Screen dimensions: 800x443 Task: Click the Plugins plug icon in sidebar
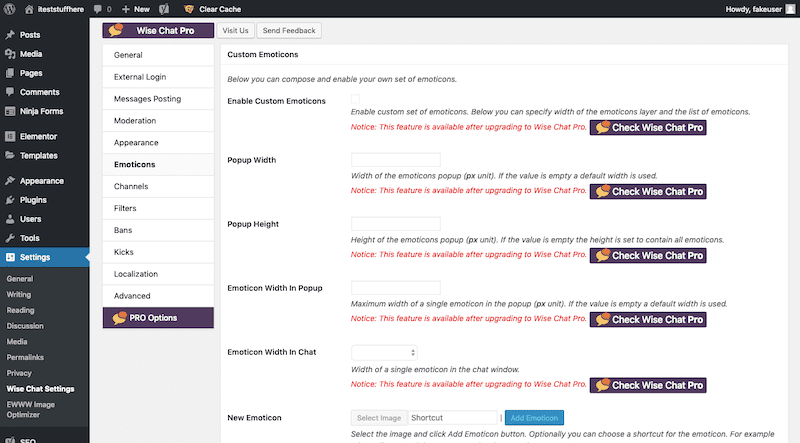pos(10,200)
